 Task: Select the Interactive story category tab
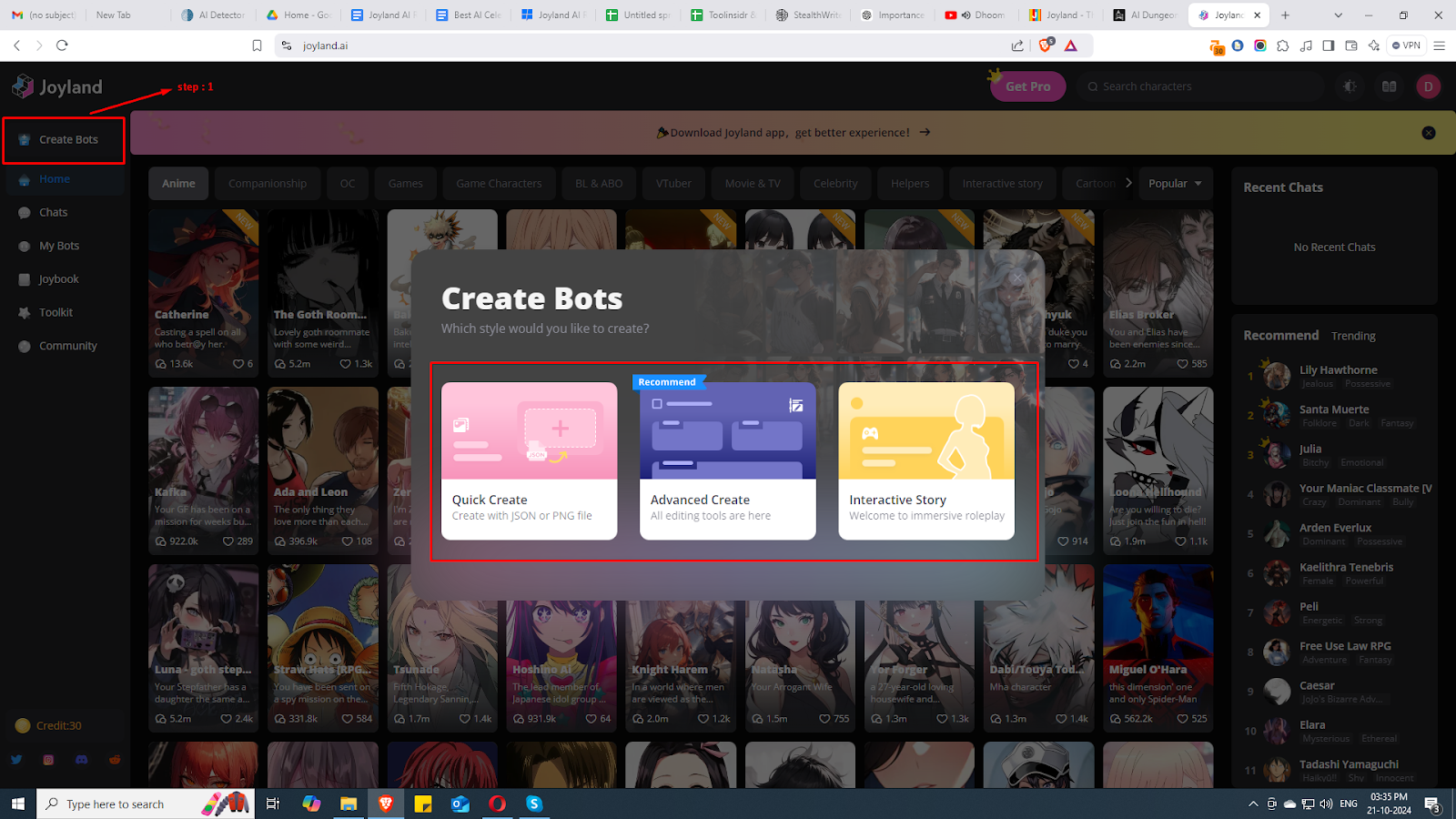pyautogui.click(x=1003, y=183)
